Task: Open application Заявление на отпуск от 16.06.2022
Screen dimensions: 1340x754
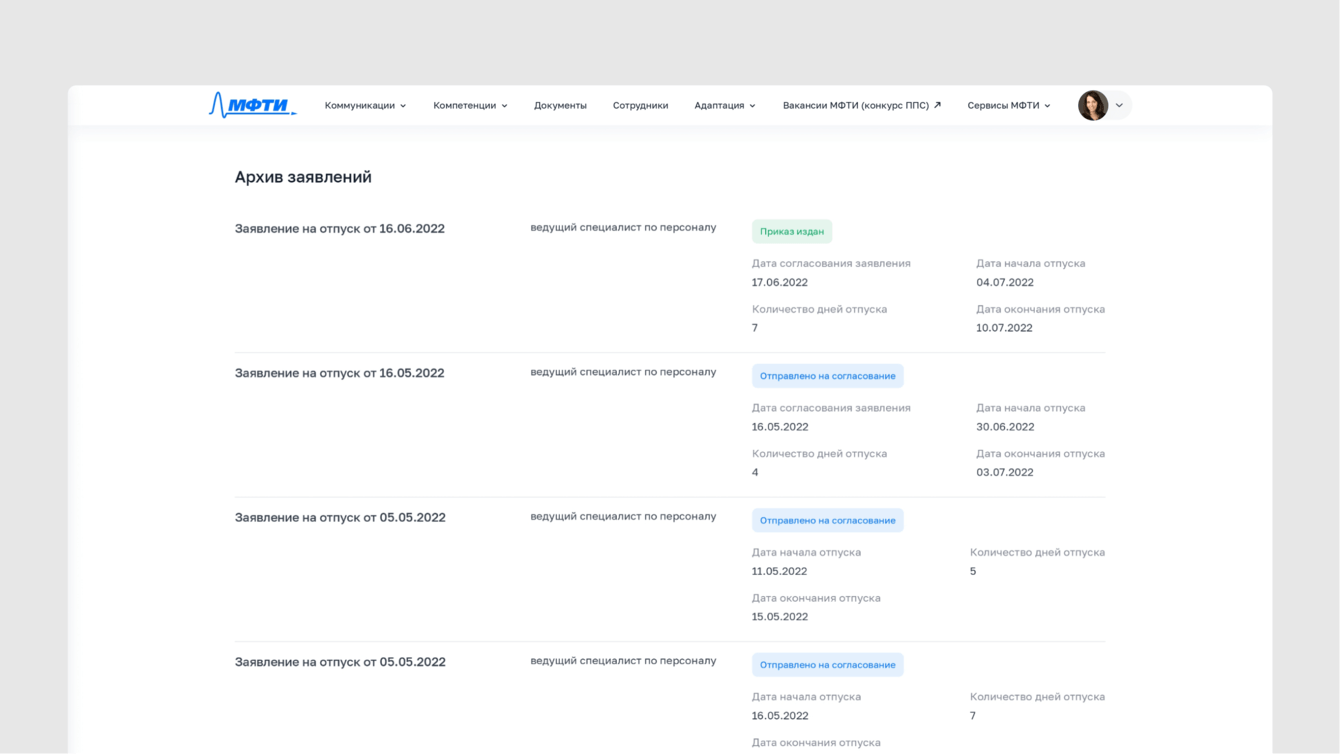Action: [339, 229]
